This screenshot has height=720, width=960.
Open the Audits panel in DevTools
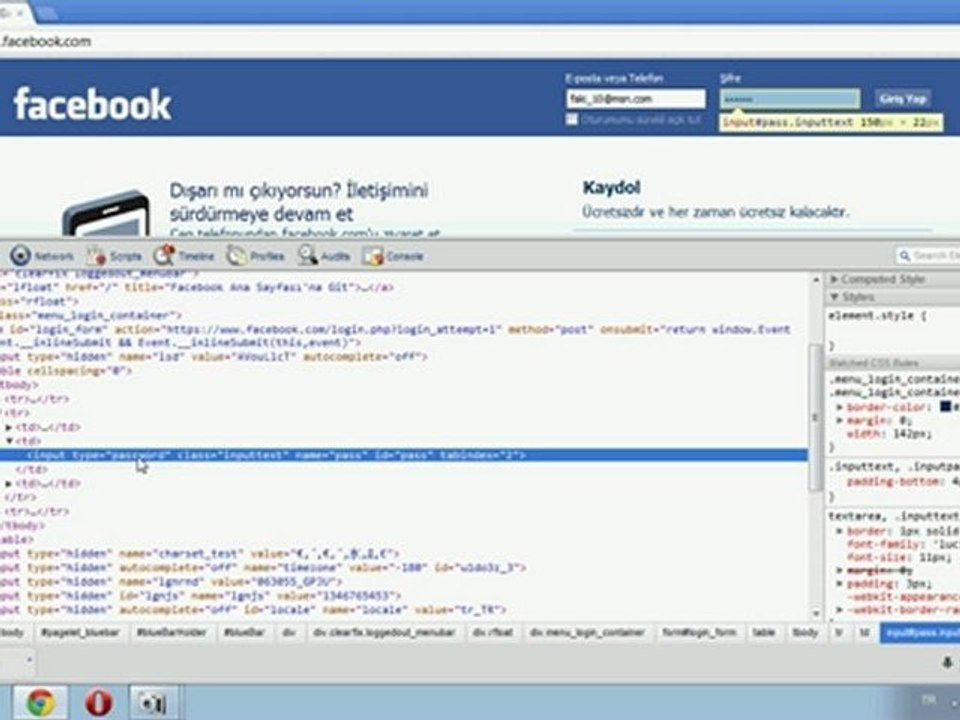pyautogui.click(x=324, y=256)
